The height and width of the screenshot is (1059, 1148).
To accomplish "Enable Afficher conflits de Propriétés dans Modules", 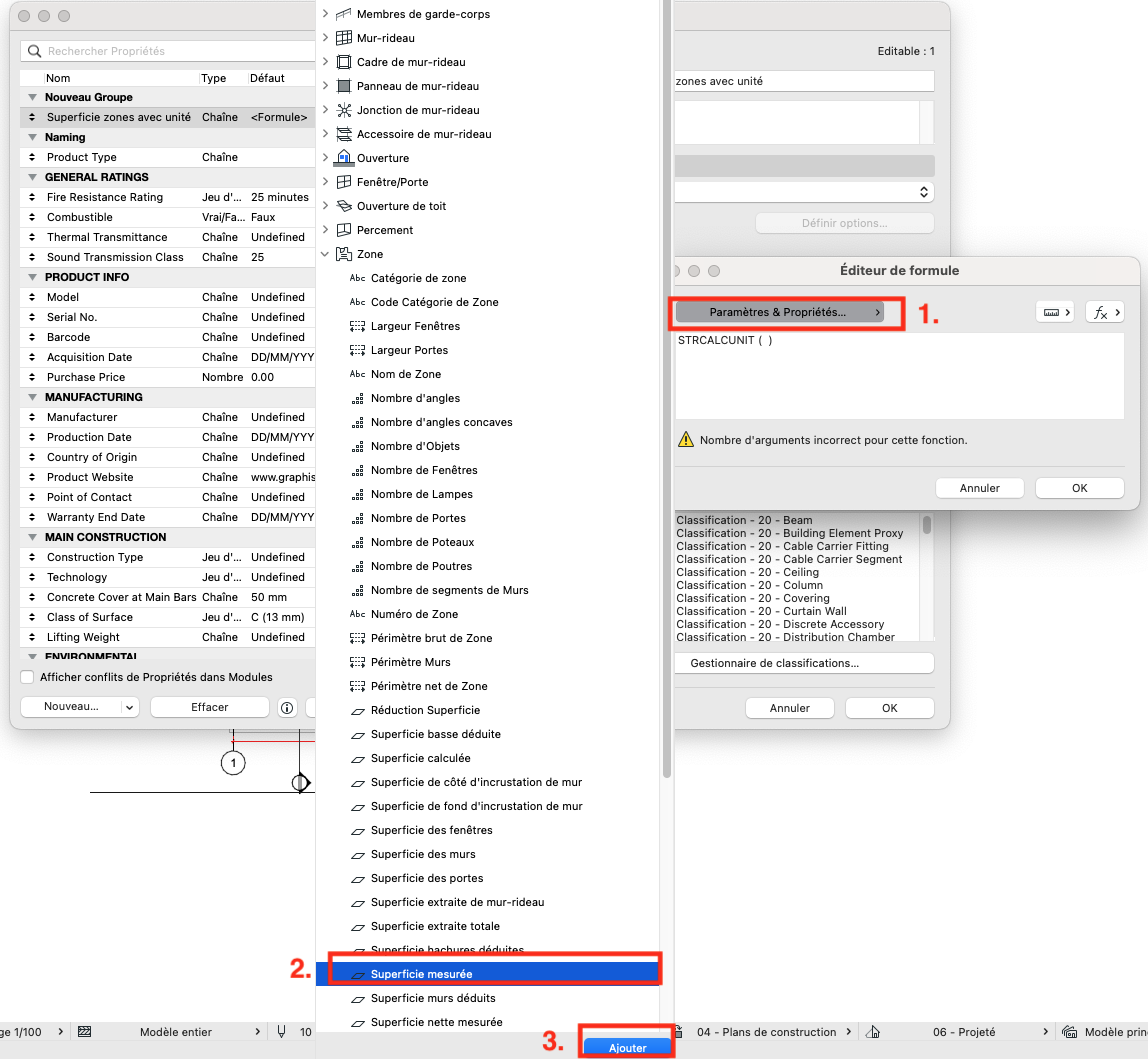I will coord(27,677).
